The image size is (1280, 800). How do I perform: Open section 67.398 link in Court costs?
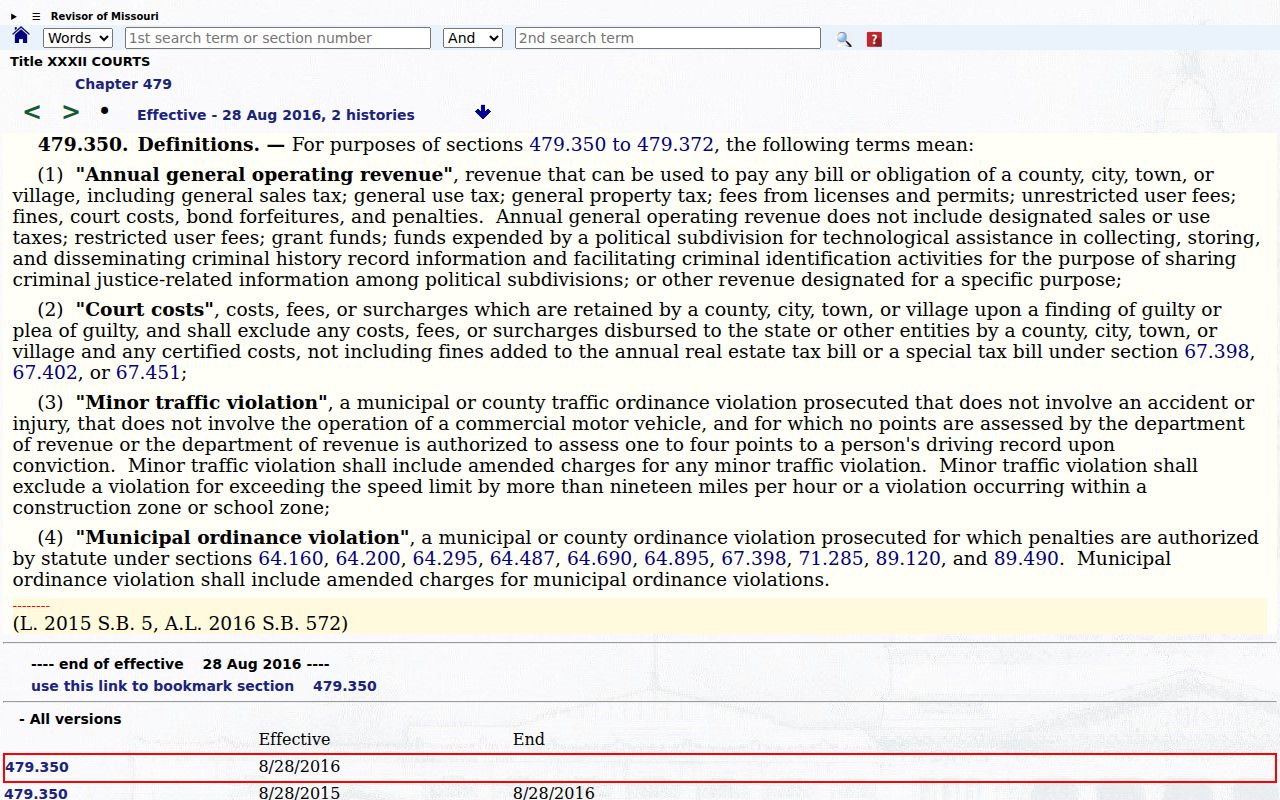(x=1216, y=352)
